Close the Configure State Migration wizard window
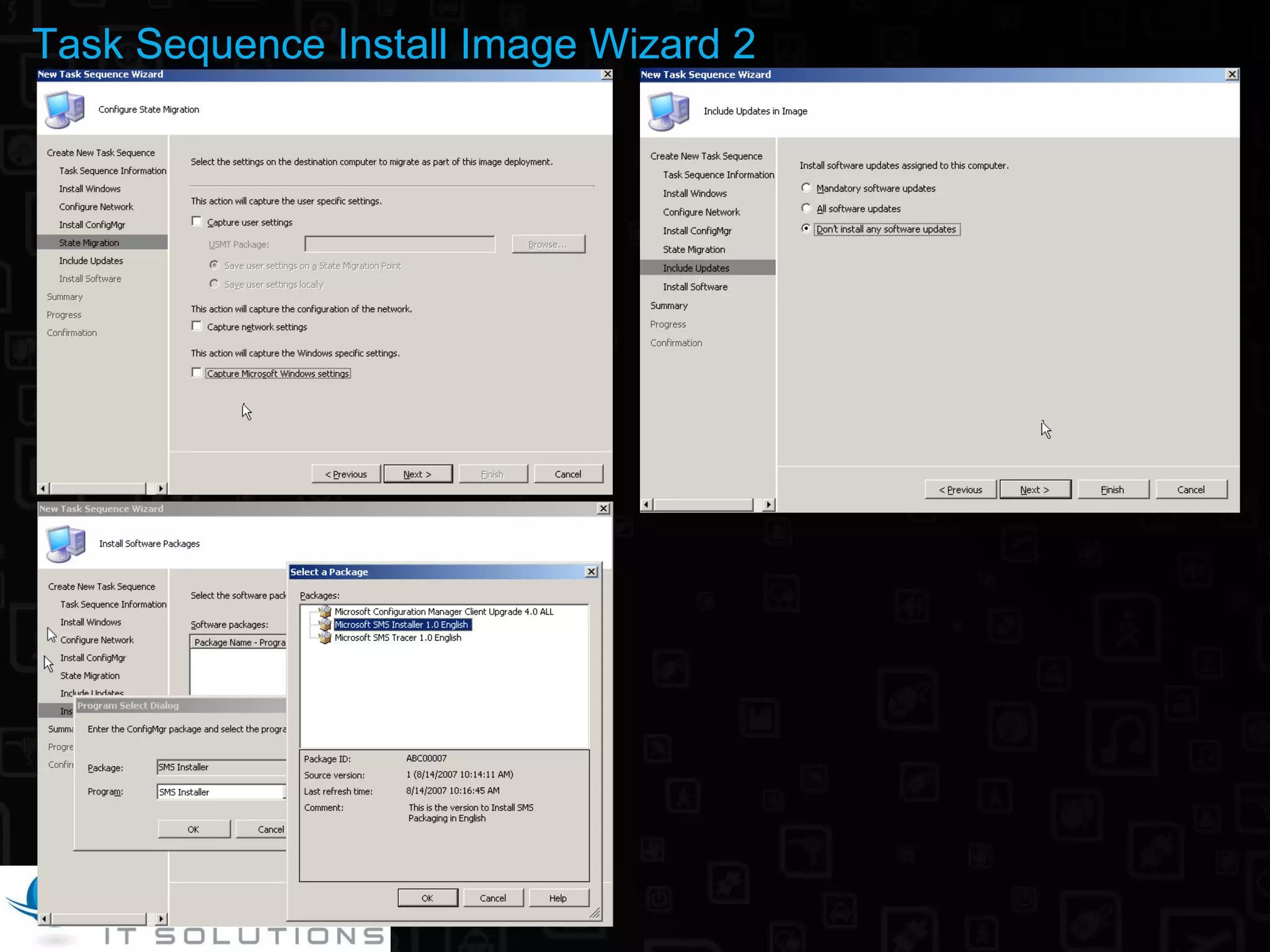Image resolution: width=1270 pixels, height=952 pixels. click(607, 74)
